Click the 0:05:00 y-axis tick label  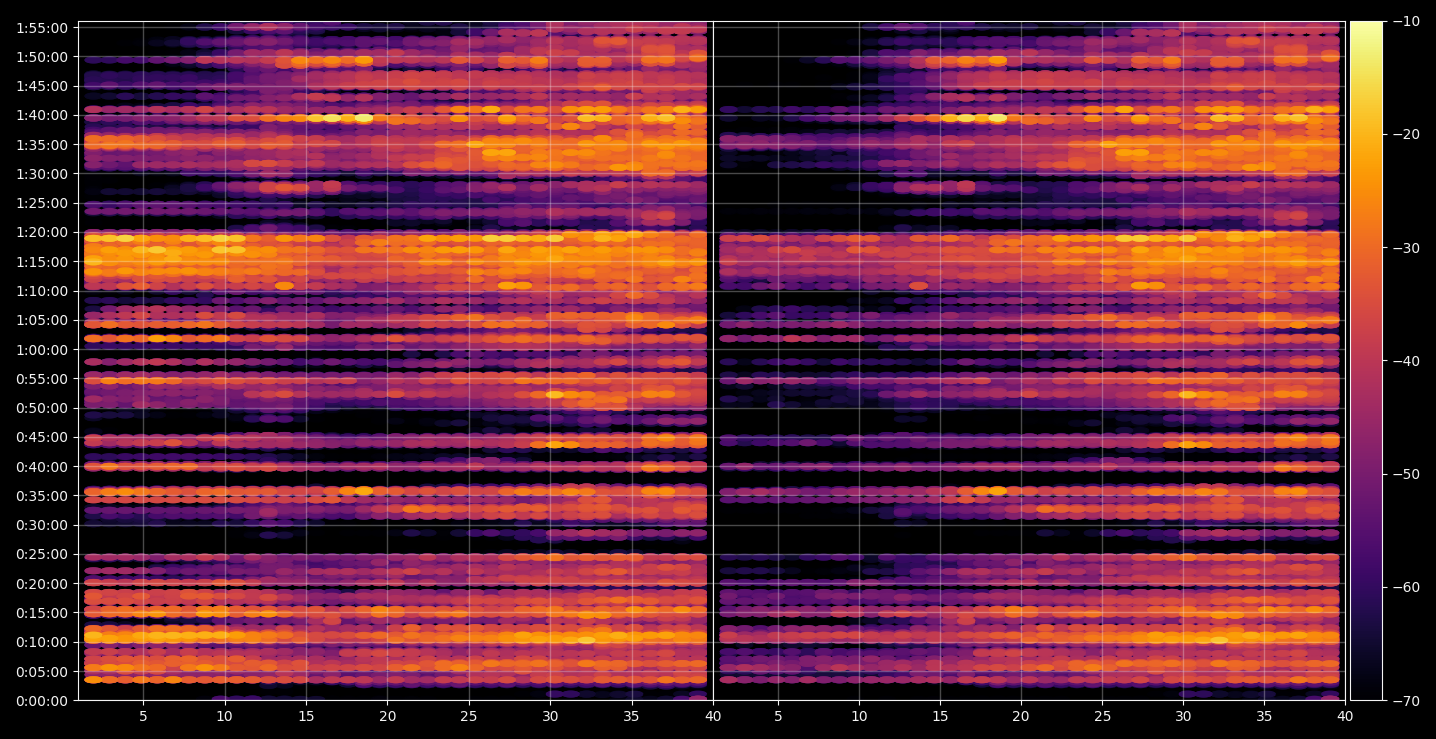pyautogui.click(x=42, y=672)
